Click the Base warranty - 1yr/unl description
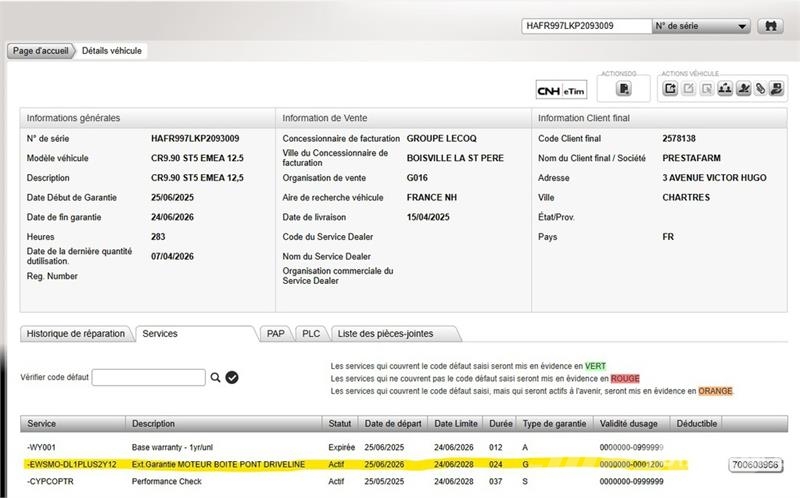The width and height of the screenshot is (800, 498). coord(172,447)
